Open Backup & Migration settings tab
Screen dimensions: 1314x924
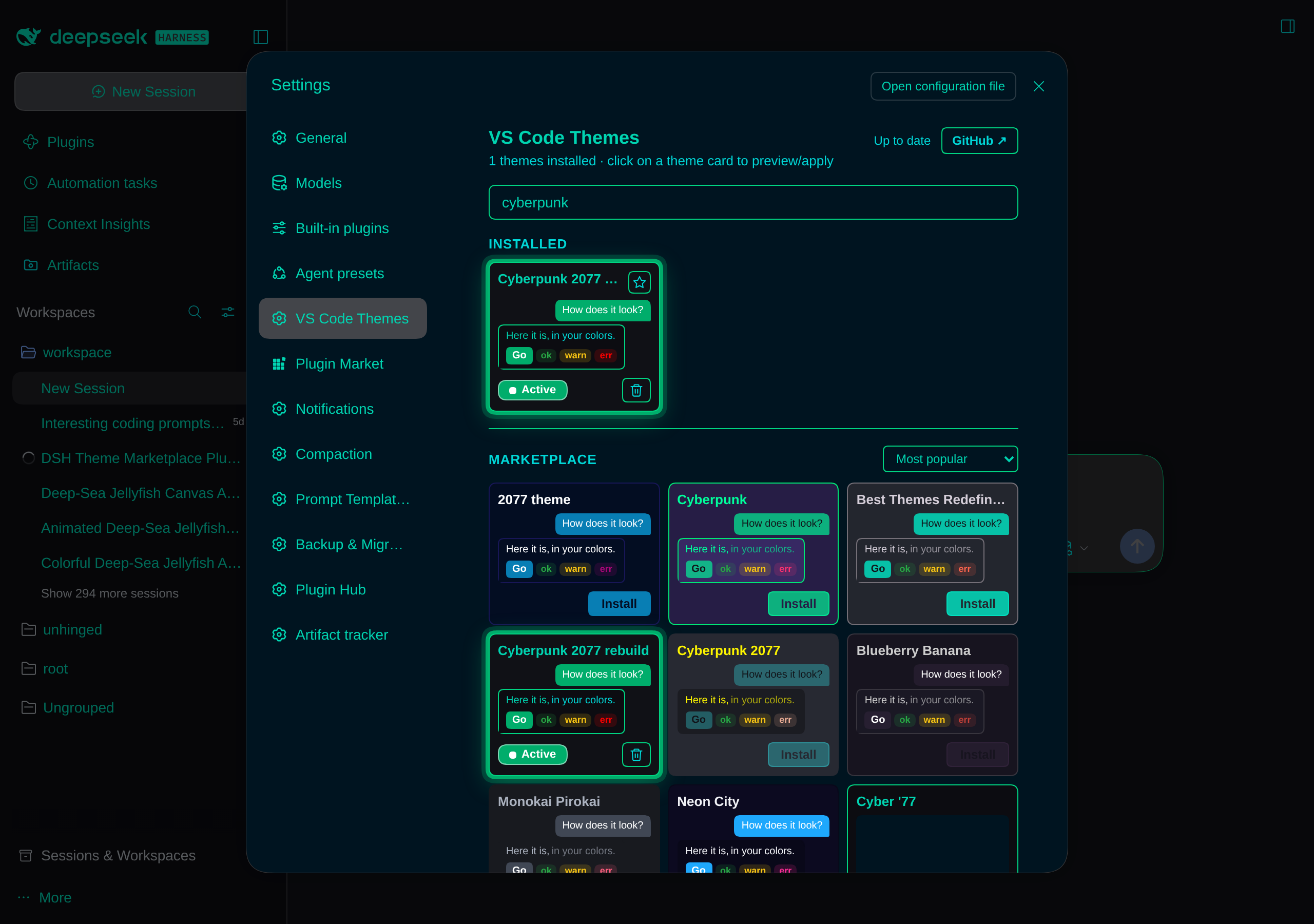tap(342, 545)
